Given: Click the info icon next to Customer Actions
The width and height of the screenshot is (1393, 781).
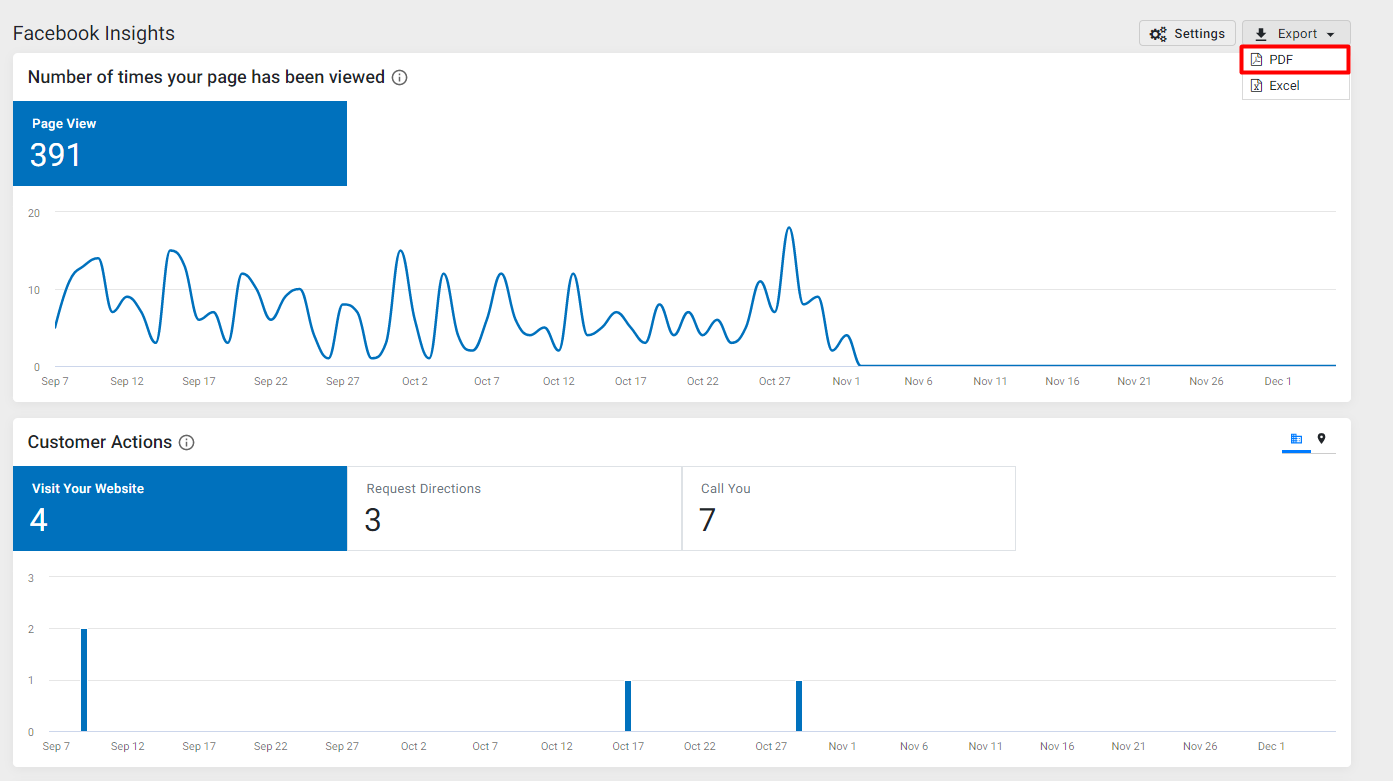Looking at the screenshot, I should (x=186, y=443).
